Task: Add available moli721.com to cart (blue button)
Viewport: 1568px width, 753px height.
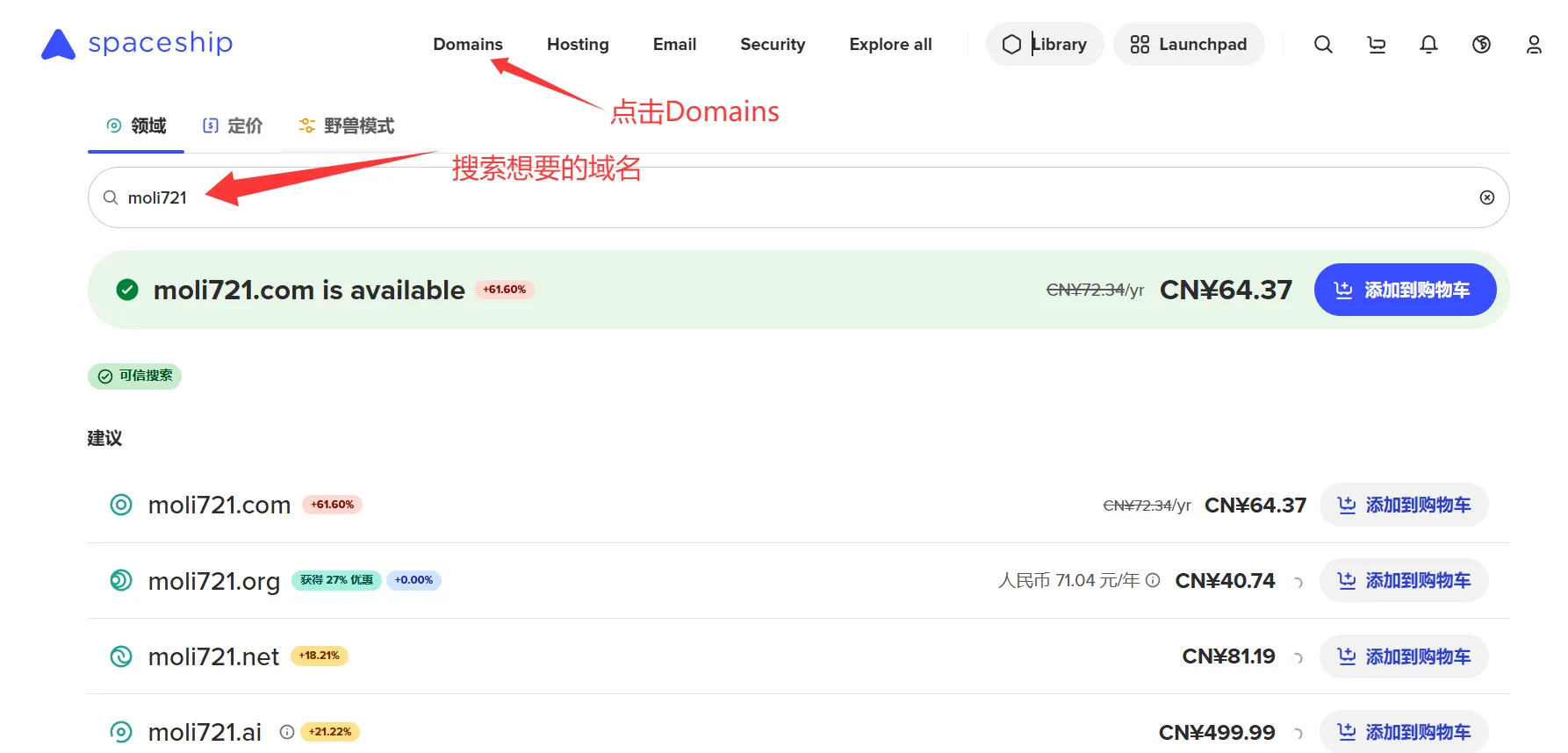Action: (1405, 290)
